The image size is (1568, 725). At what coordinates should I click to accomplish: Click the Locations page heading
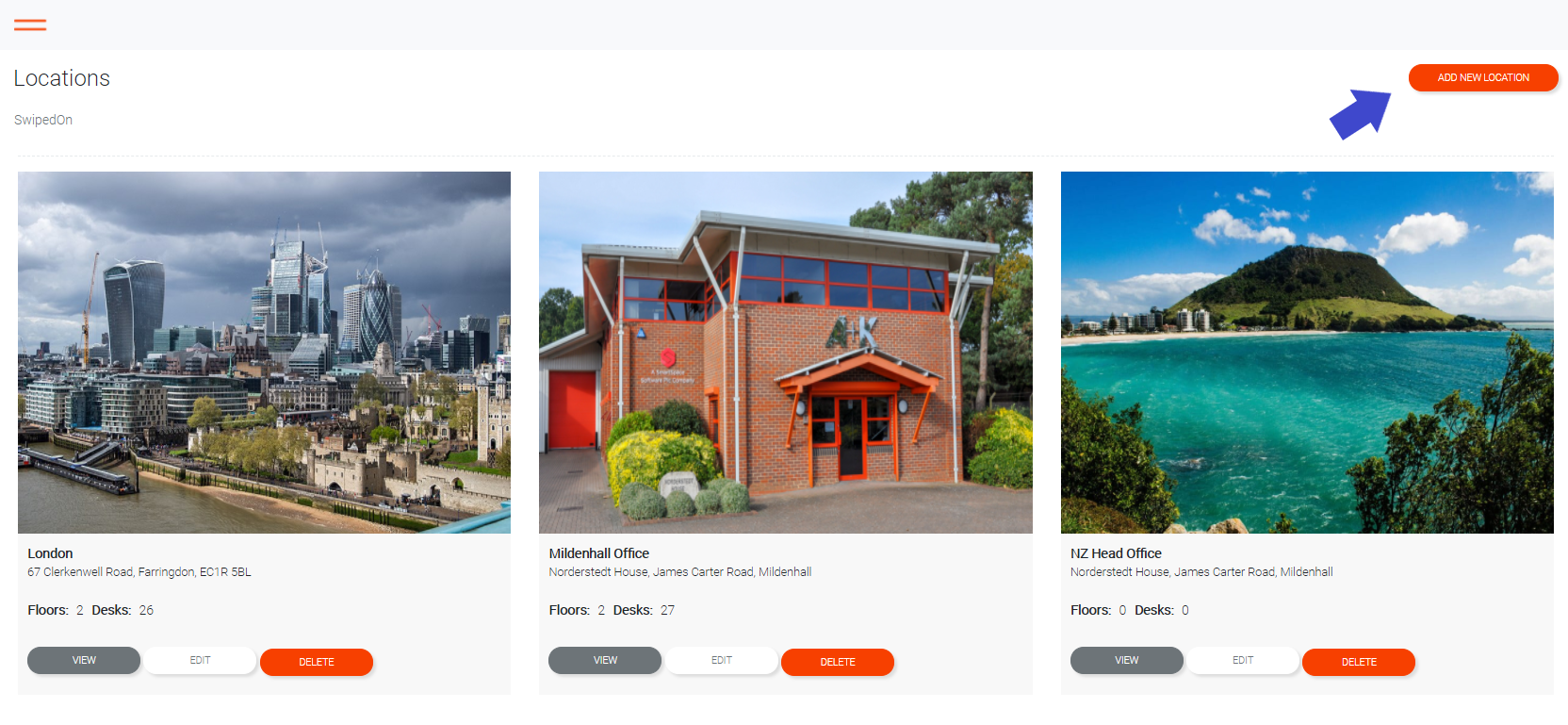coord(62,78)
